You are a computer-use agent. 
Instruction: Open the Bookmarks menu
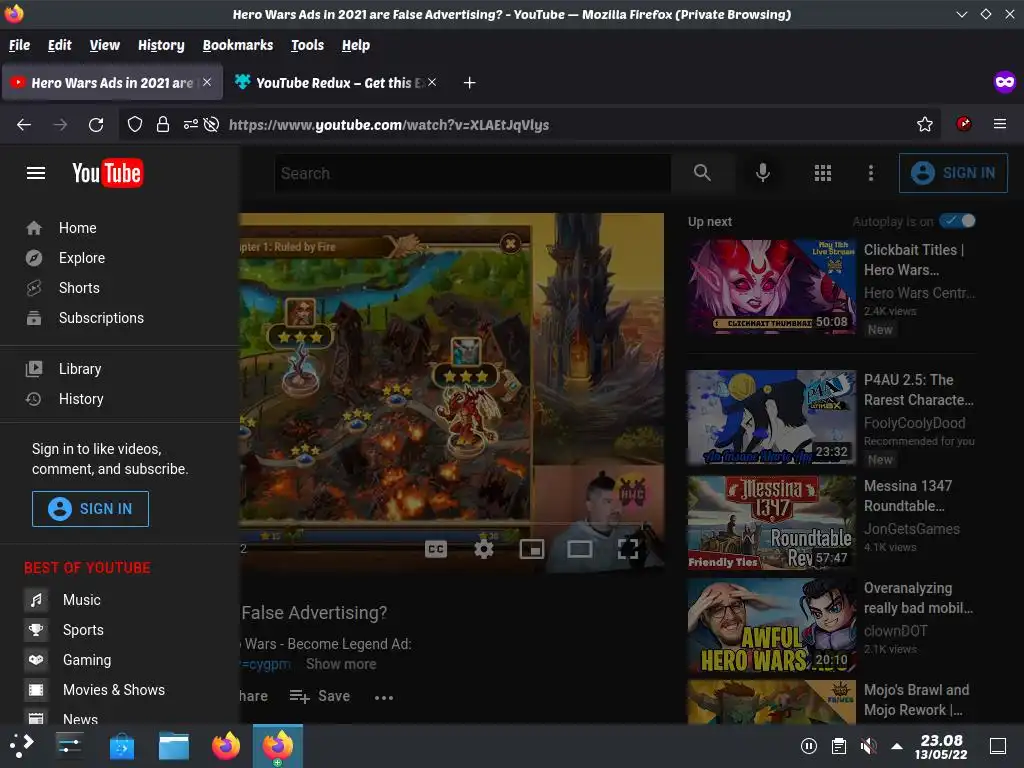pos(238,45)
